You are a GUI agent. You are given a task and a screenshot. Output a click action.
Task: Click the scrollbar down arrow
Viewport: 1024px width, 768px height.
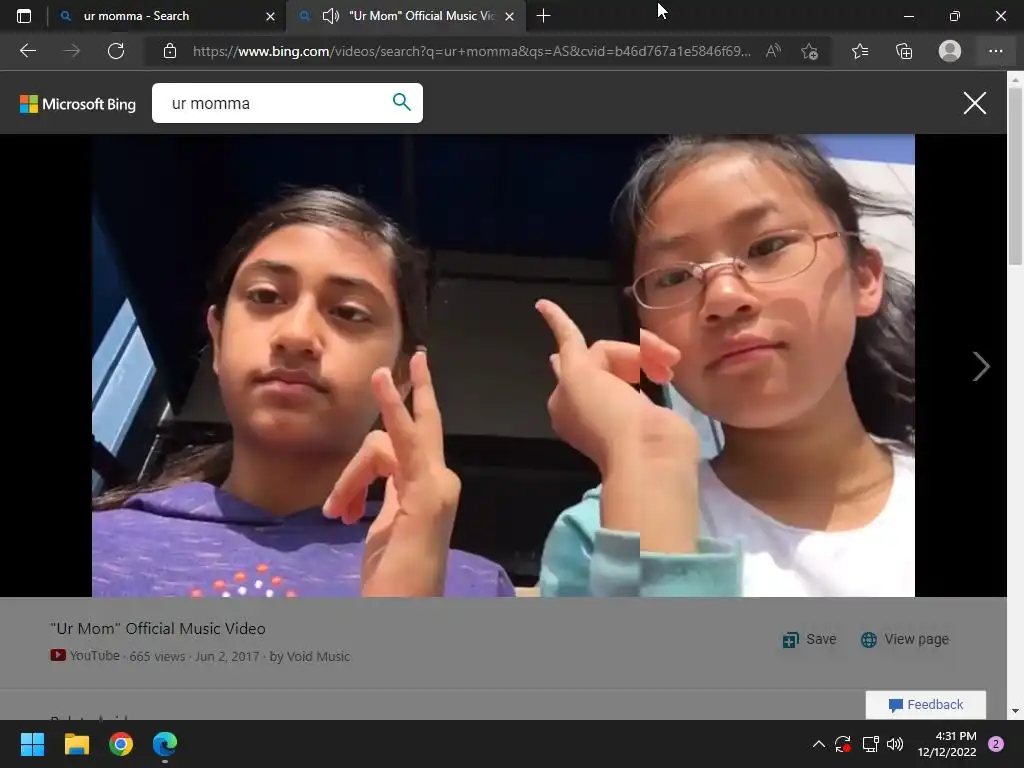[x=1015, y=711]
